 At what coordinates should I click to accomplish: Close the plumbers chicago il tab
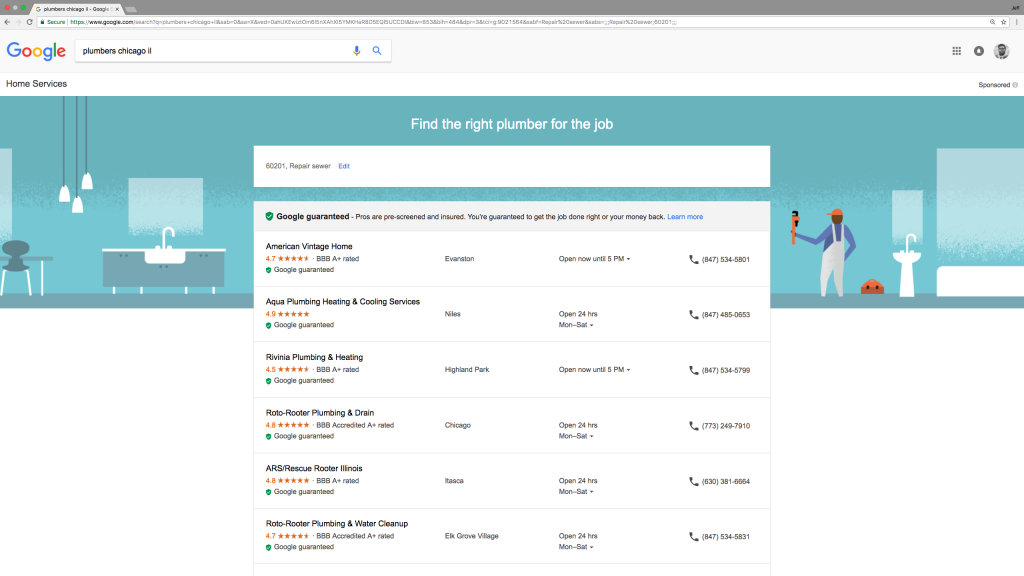117,9
